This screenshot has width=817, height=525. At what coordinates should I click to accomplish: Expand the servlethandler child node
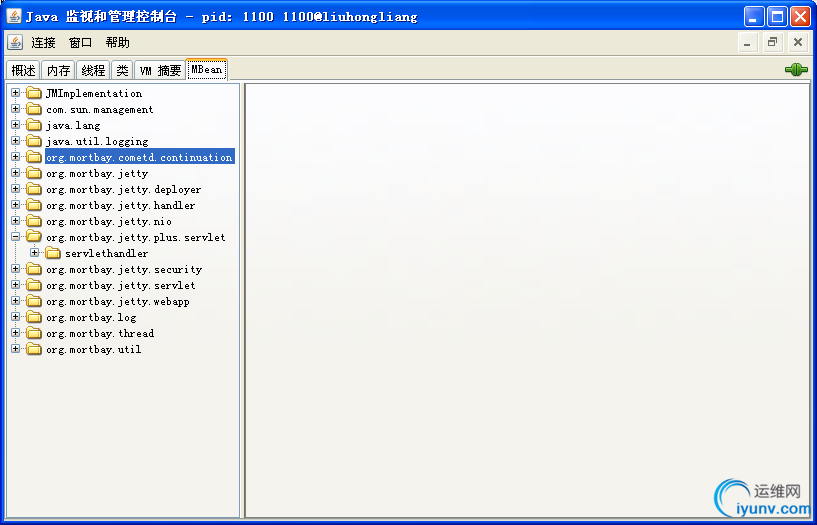[34, 253]
